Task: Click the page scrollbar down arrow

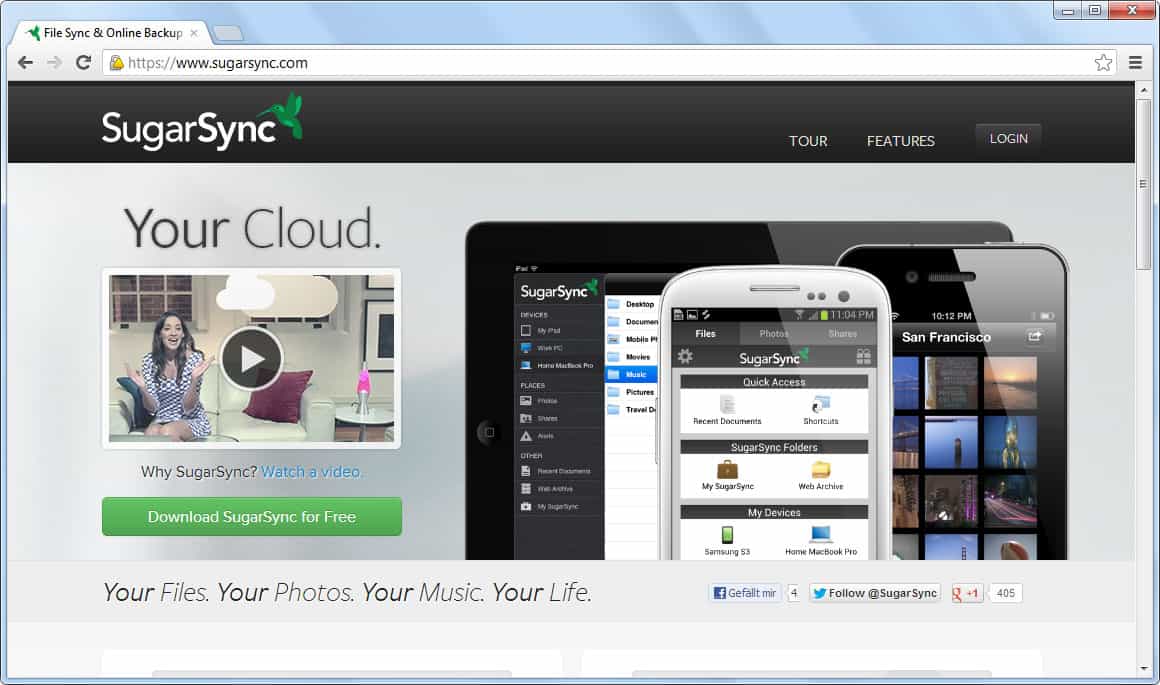Action: coord(1144,668)
